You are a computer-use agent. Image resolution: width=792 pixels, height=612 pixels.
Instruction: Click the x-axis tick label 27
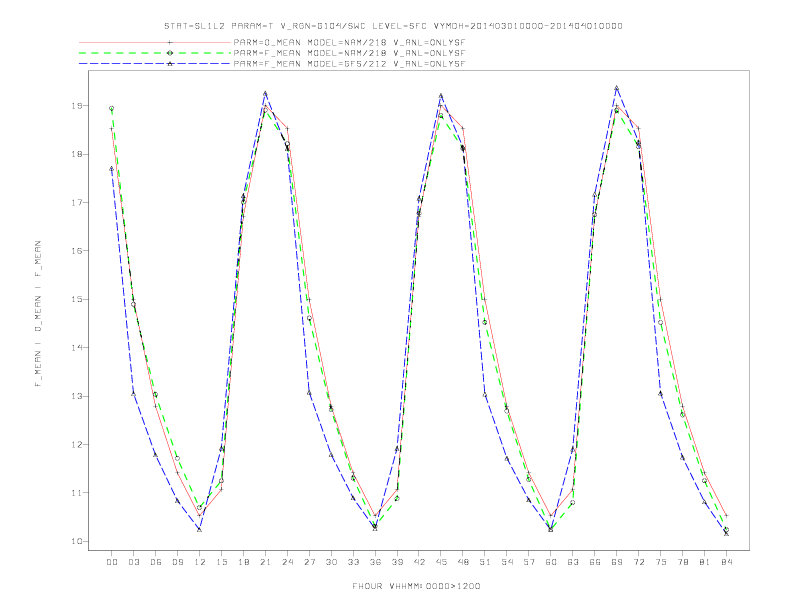[x=309, y=562]
